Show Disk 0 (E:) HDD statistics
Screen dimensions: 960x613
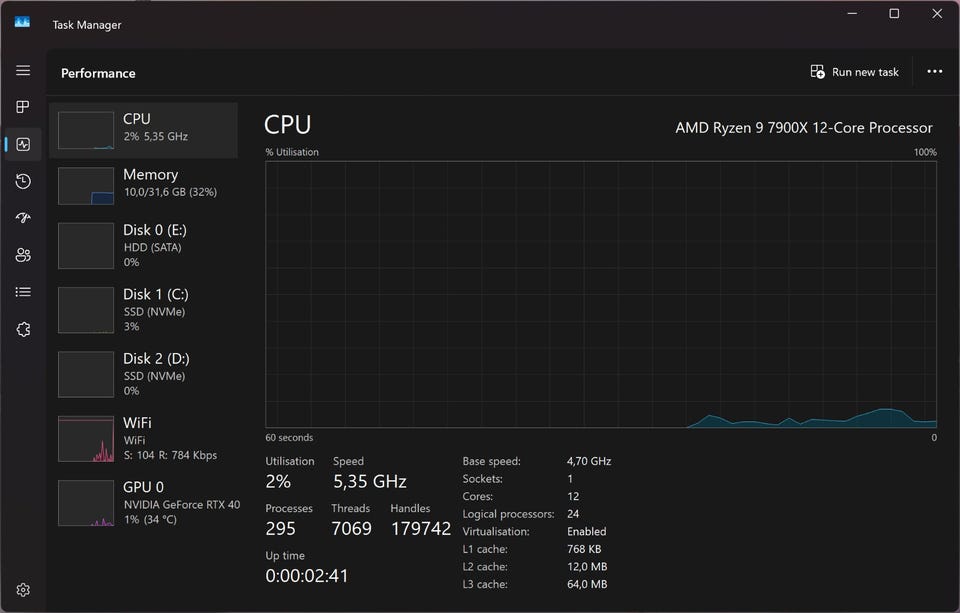(144, 245)
